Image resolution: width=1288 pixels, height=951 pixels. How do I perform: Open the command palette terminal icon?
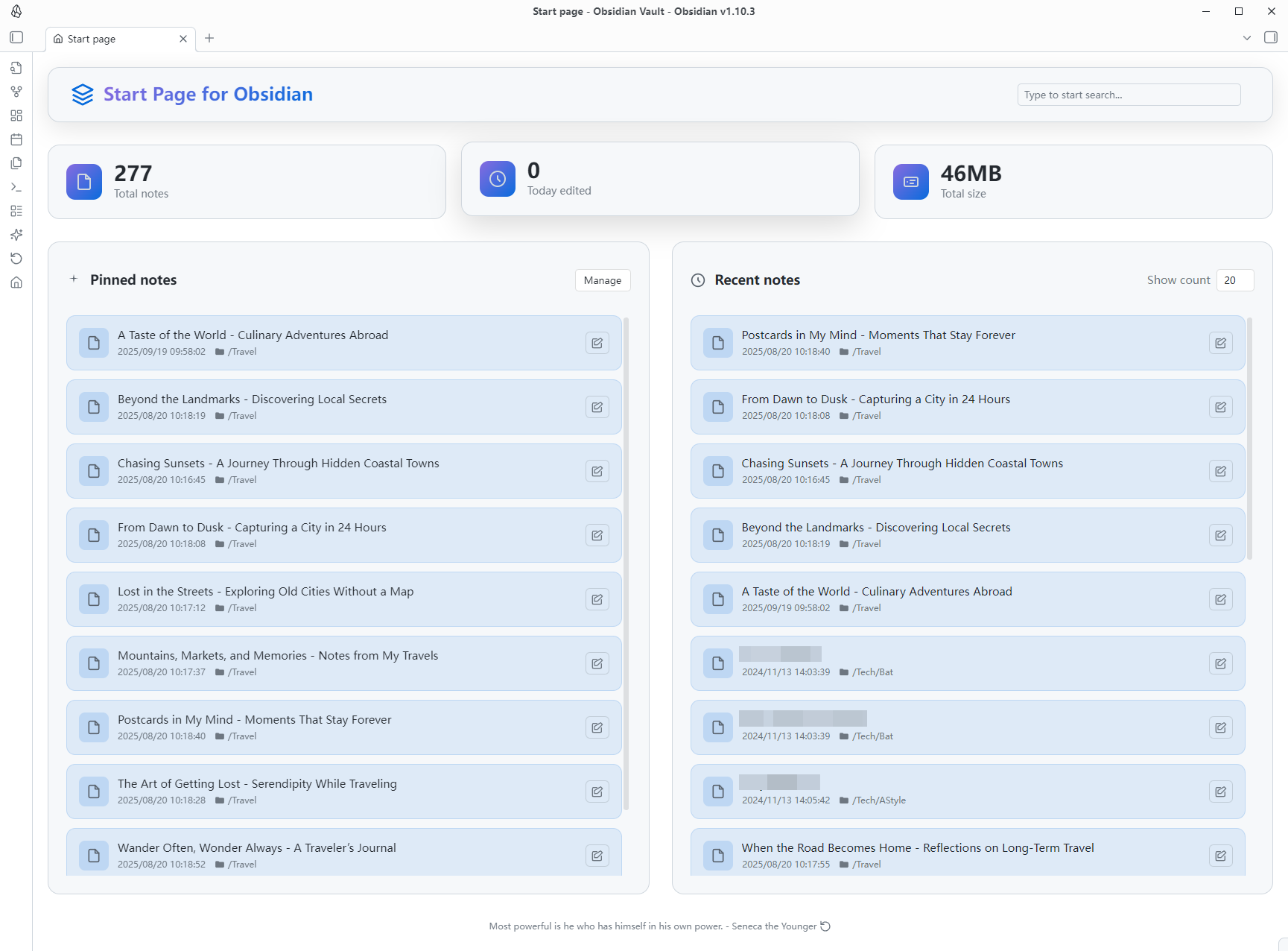click(16, 187)
